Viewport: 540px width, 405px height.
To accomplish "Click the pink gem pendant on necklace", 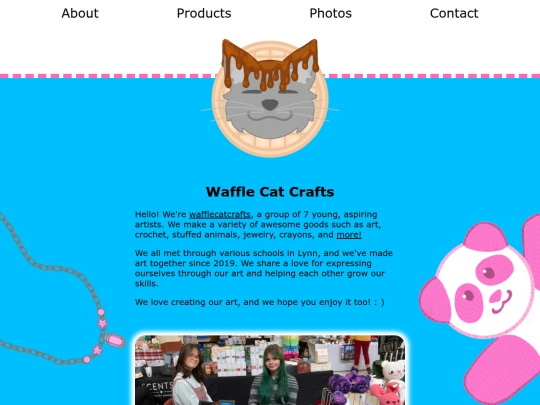I will point(115,340).
